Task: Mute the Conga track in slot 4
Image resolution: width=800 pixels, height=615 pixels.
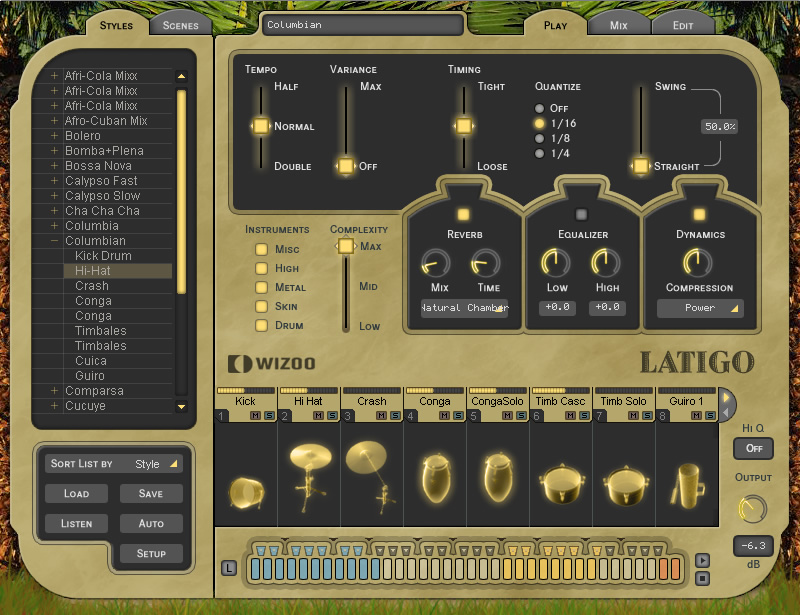Action: 444,415
